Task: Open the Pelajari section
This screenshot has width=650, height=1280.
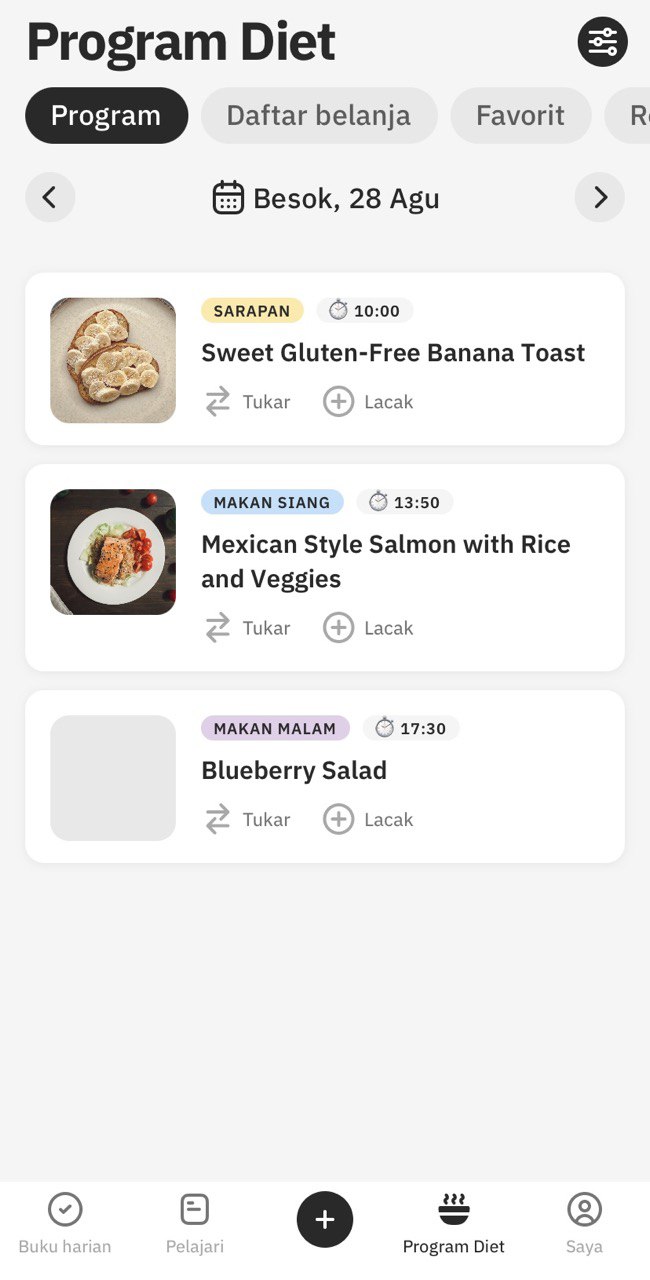Action: pos(195,1223)
